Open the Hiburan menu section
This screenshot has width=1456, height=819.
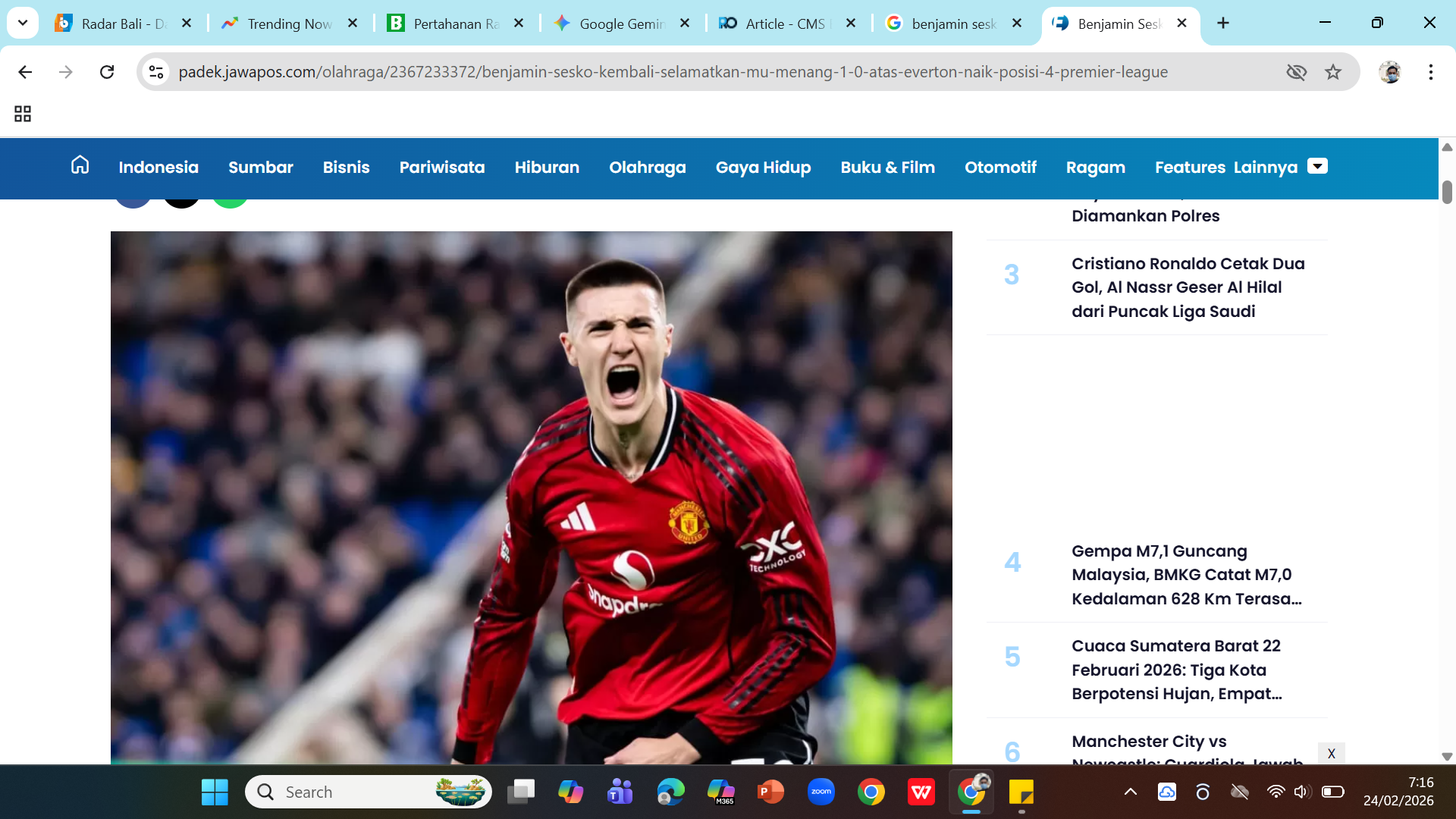[x=547, y=168]
